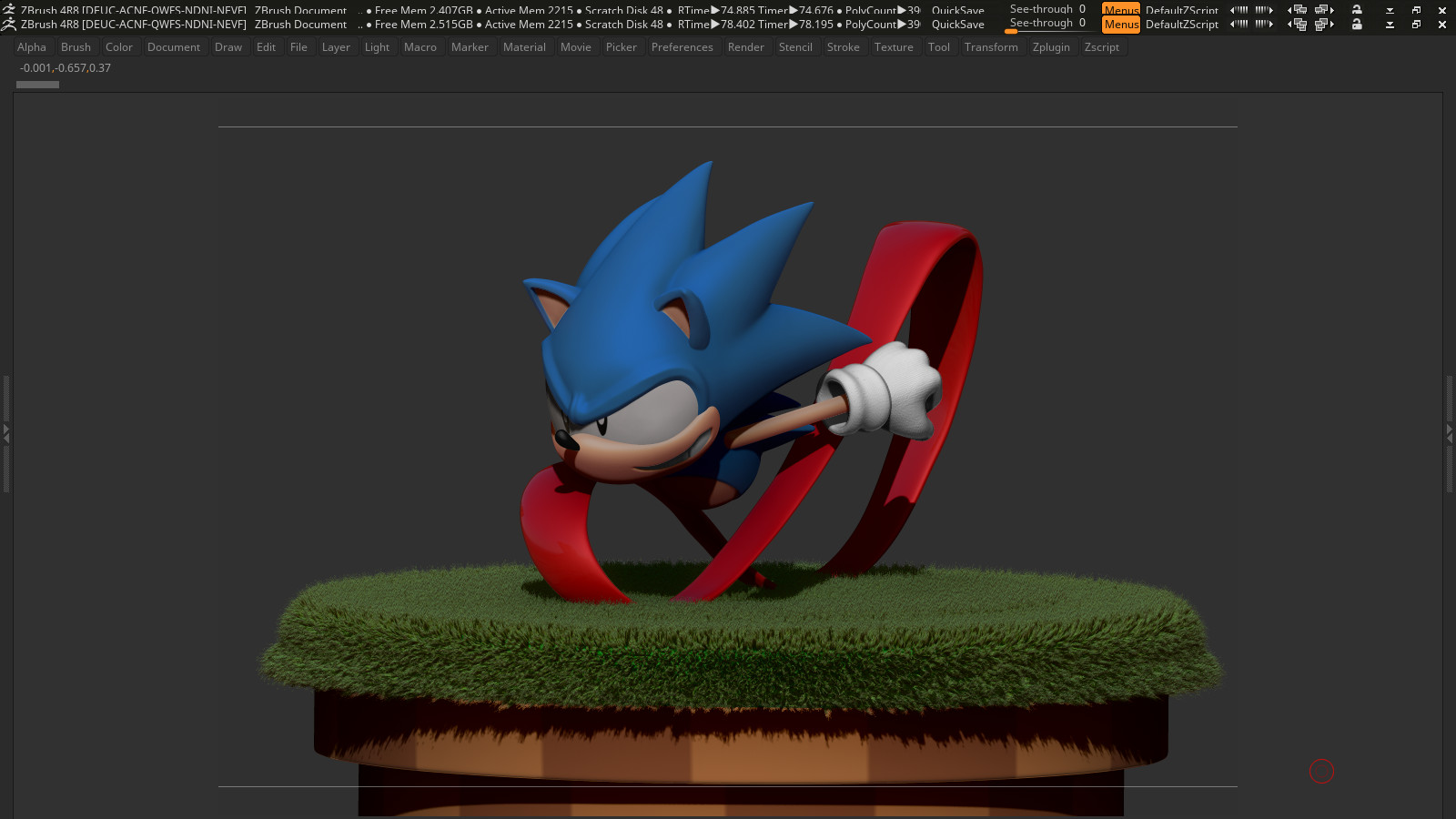Open the Draw menu

pyautogui.click(x=228, y=47)
